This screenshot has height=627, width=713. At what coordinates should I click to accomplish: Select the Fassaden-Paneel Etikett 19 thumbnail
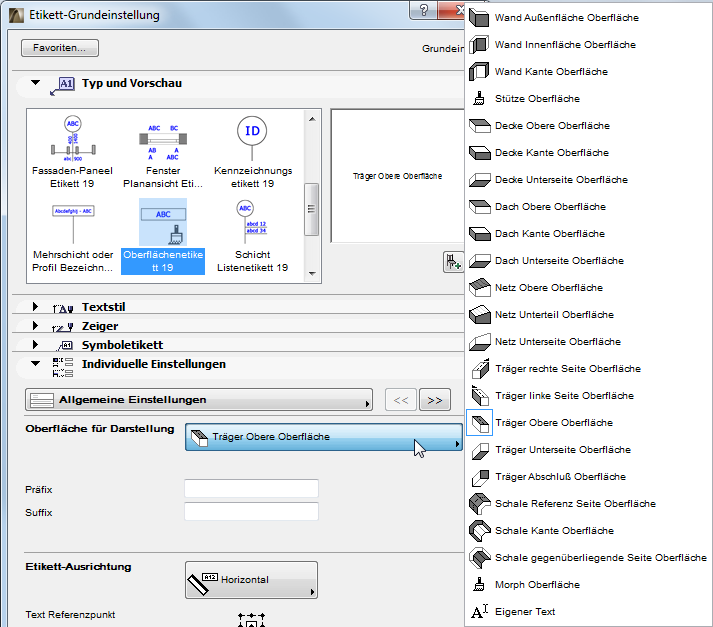(x=73, y=153)
